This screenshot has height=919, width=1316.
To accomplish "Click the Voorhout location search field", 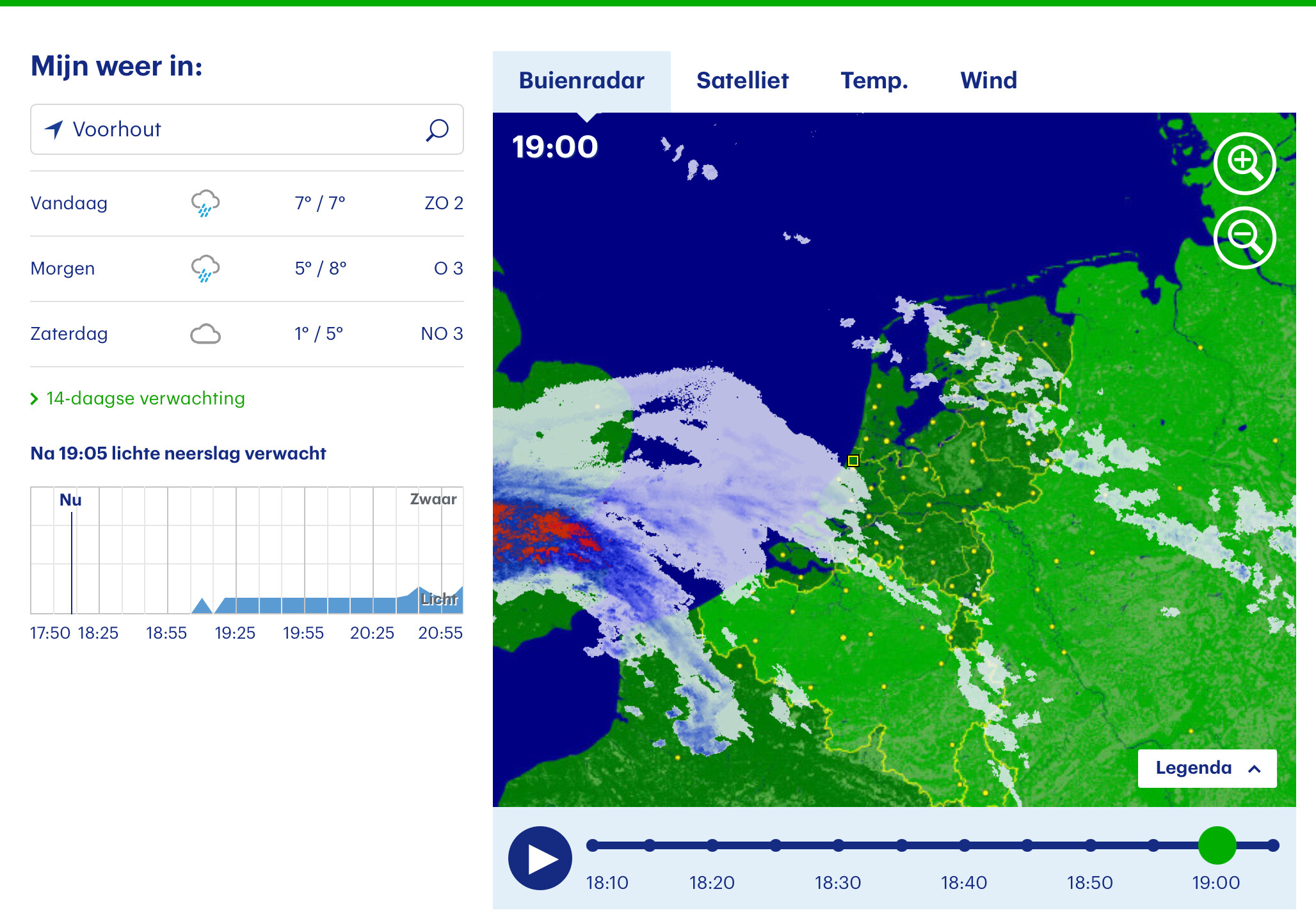I will tap(247, 129).
